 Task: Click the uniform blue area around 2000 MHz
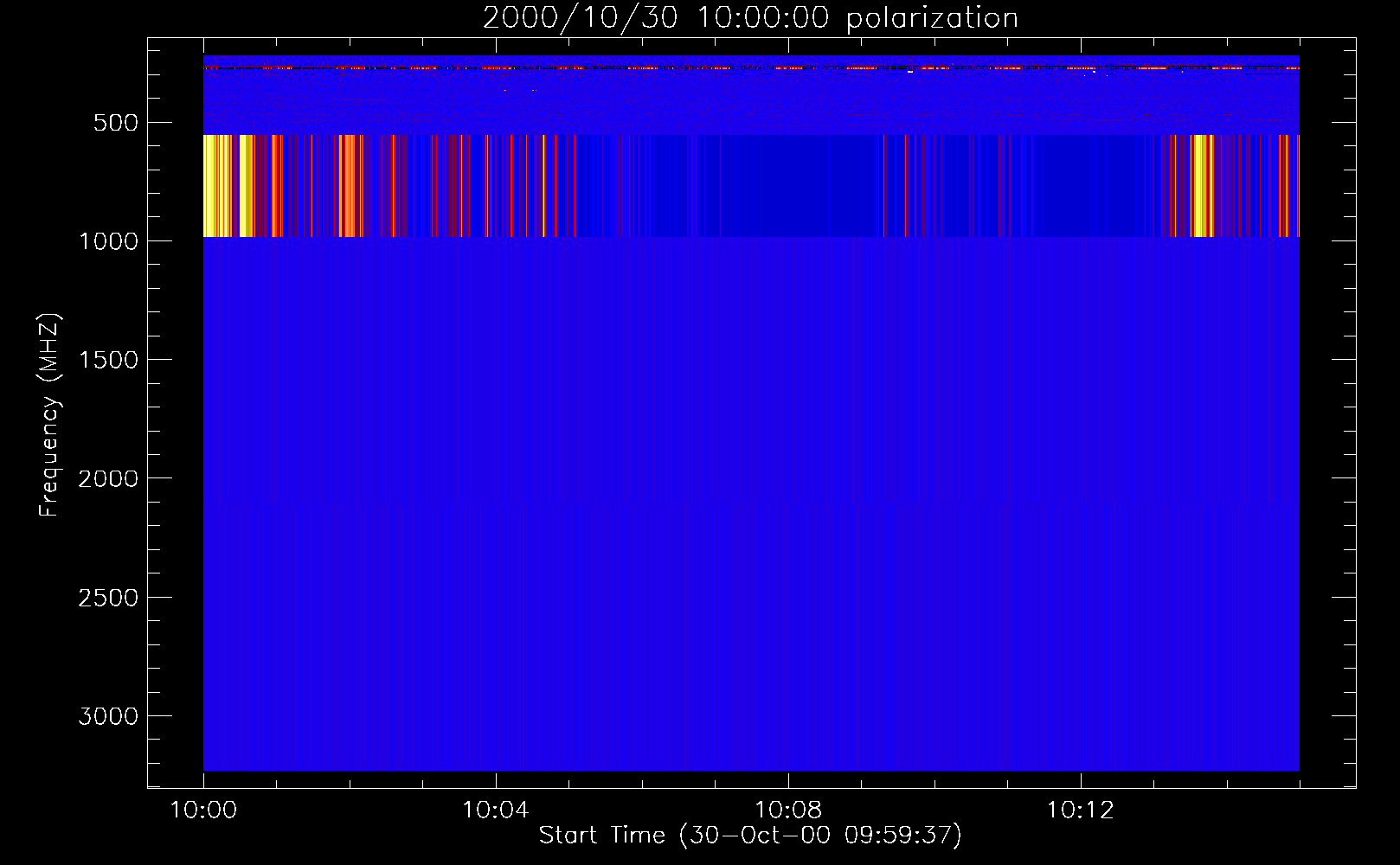coord(750,478)
